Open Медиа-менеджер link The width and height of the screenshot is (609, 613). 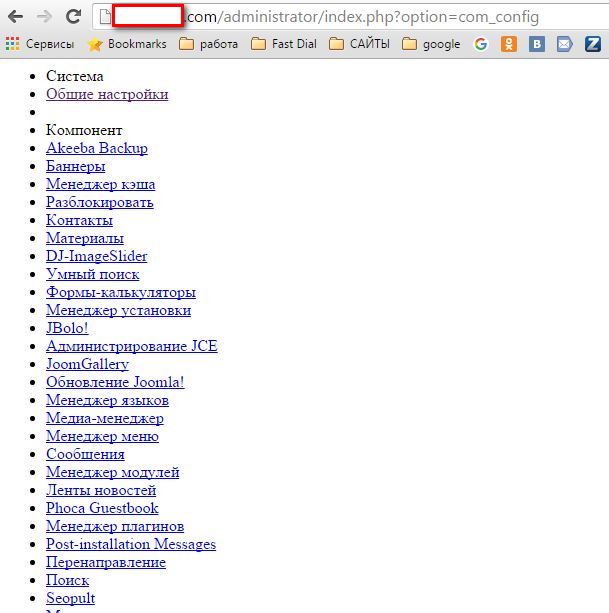pyautogui.click(x=105, y=418)
